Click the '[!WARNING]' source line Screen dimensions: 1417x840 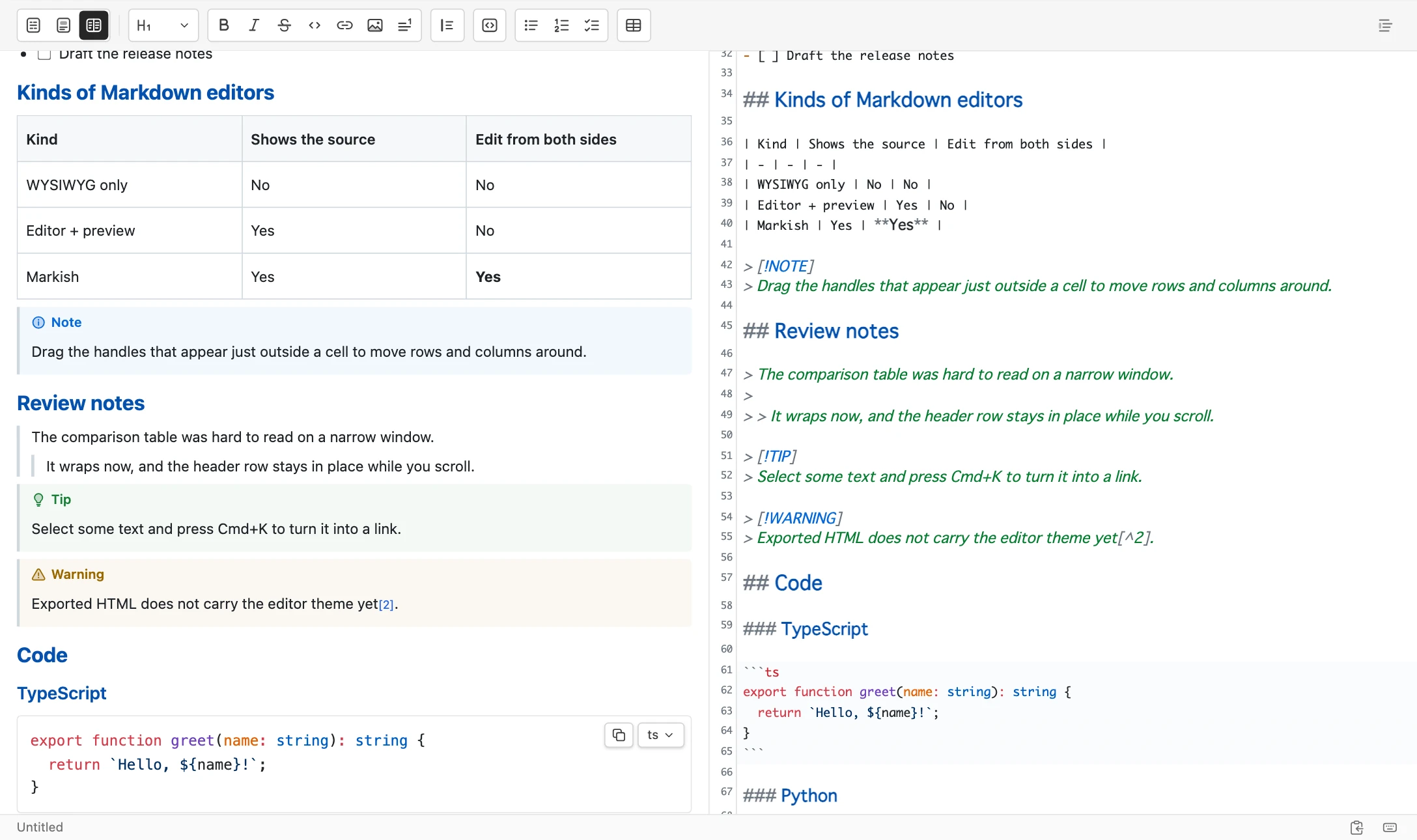pos(793,518)
